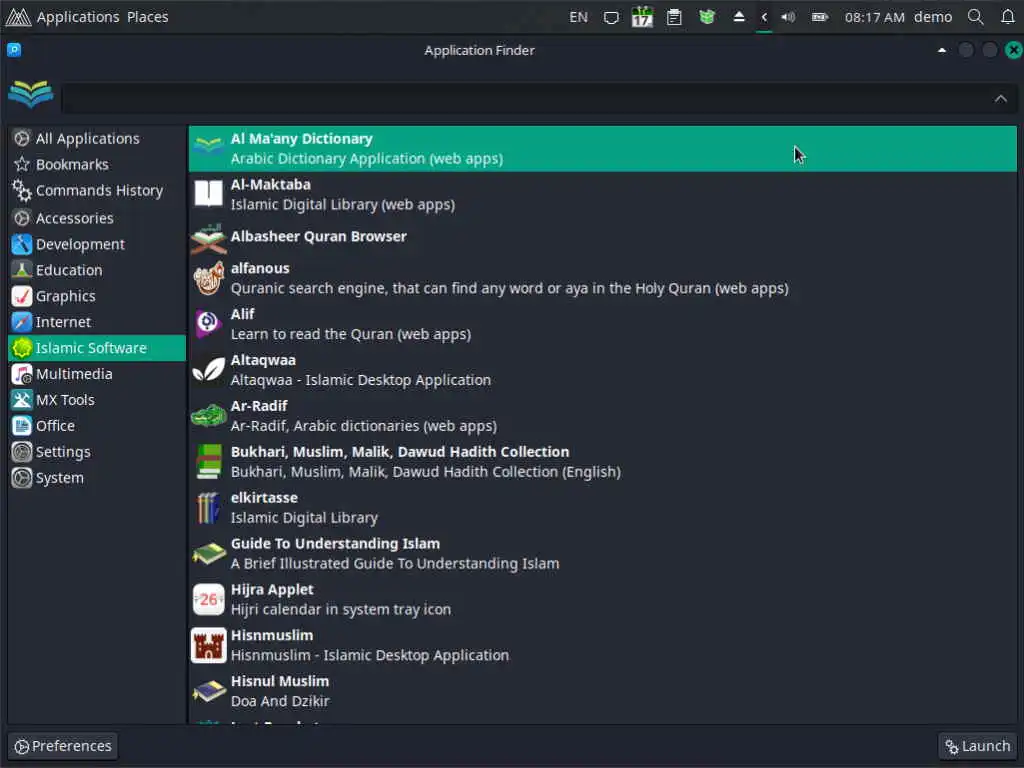Screen dimensions: 1024x768
Task: Click the Guide To Understanding Islam icon
Action: coord(208,553)
